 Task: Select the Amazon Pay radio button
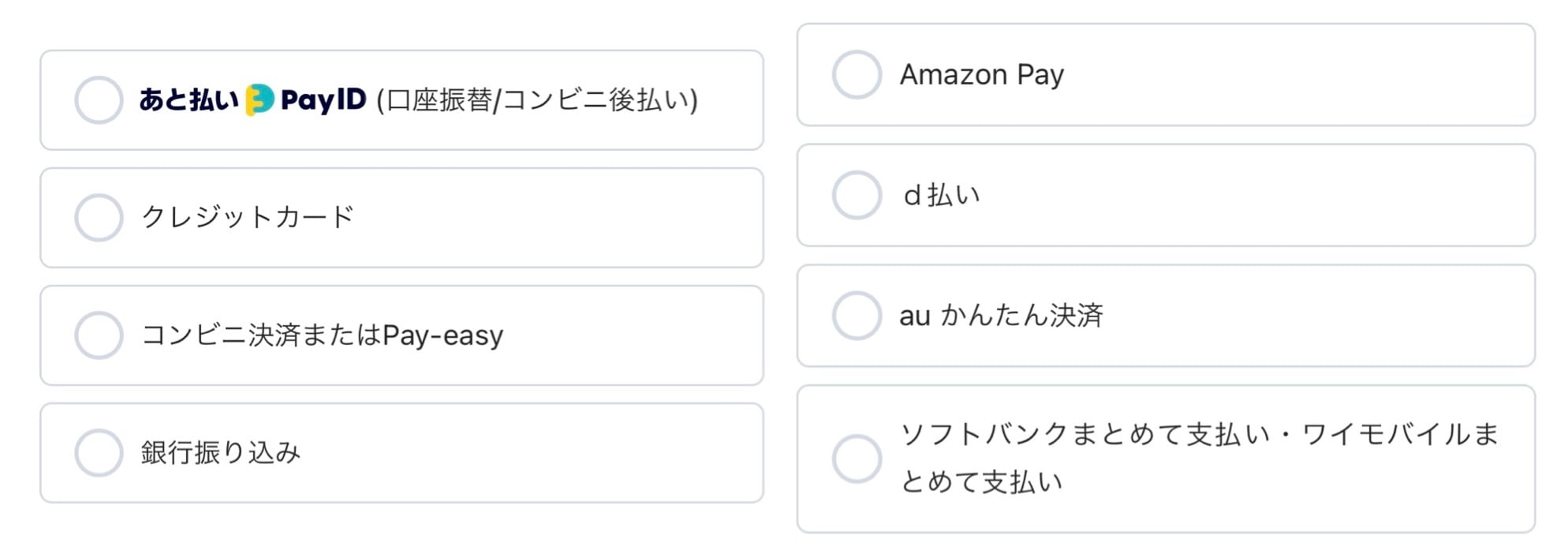pyautogui.click(x=857, y=74)
